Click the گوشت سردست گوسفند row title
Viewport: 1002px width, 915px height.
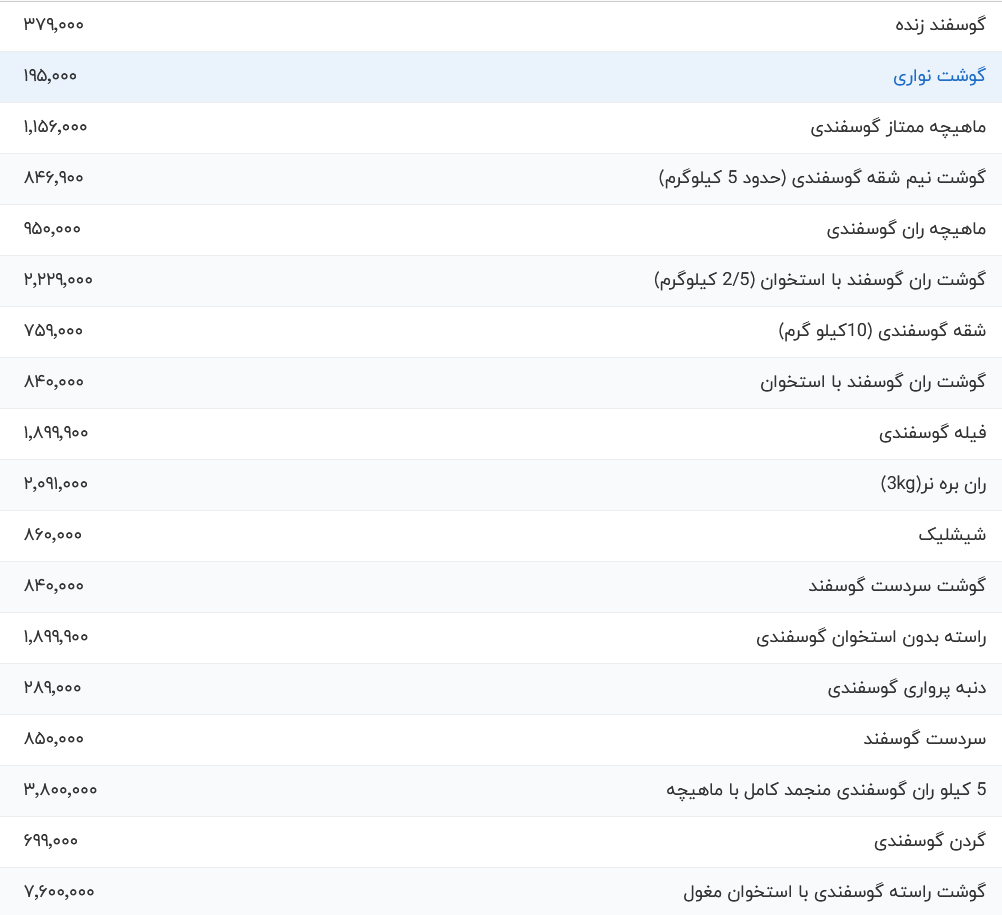pyautogui.click(x=897, y=586)
